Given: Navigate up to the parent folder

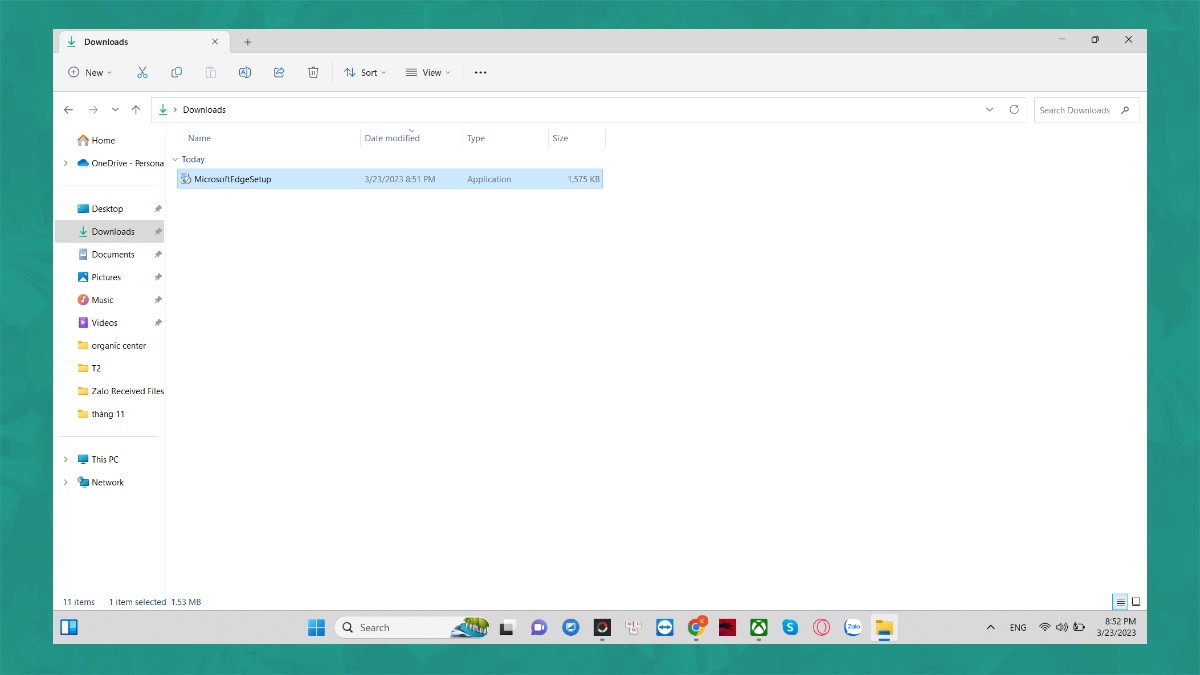Looking at the screenshot, I should (x=136, y=109).
